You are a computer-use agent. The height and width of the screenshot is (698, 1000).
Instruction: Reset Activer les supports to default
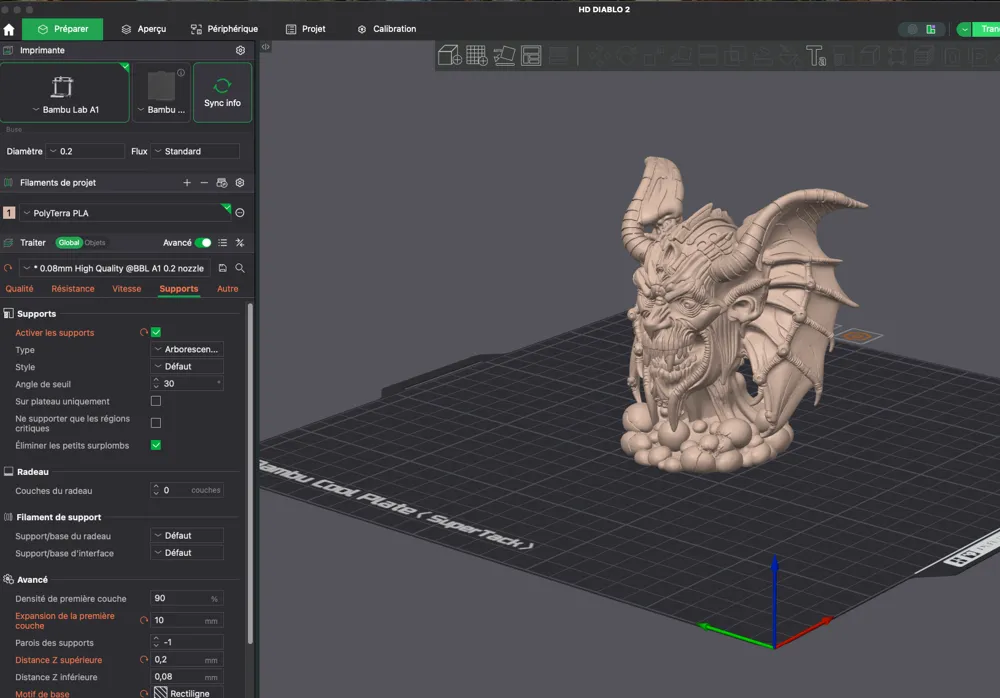(144, 332)
